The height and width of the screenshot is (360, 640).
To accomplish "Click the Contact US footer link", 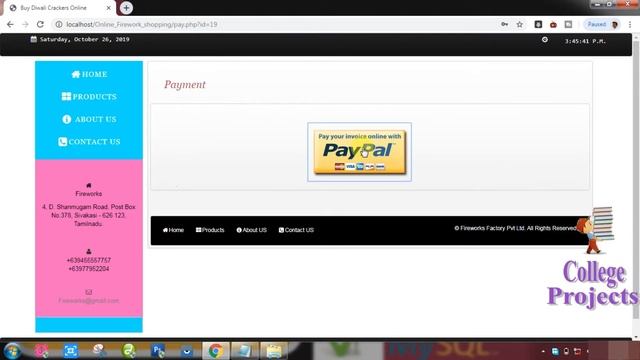I will (296, 230).
